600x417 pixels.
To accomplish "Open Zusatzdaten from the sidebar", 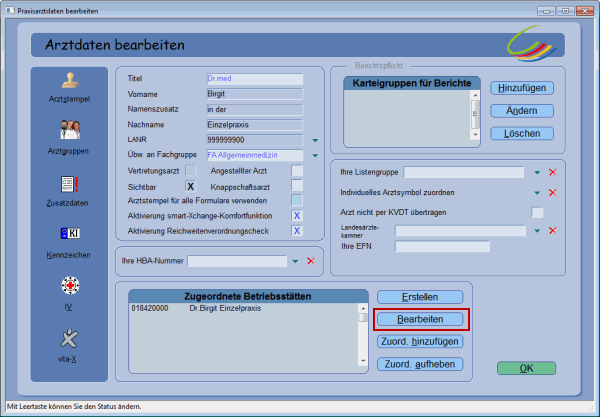I will click(x=69, y=184).
